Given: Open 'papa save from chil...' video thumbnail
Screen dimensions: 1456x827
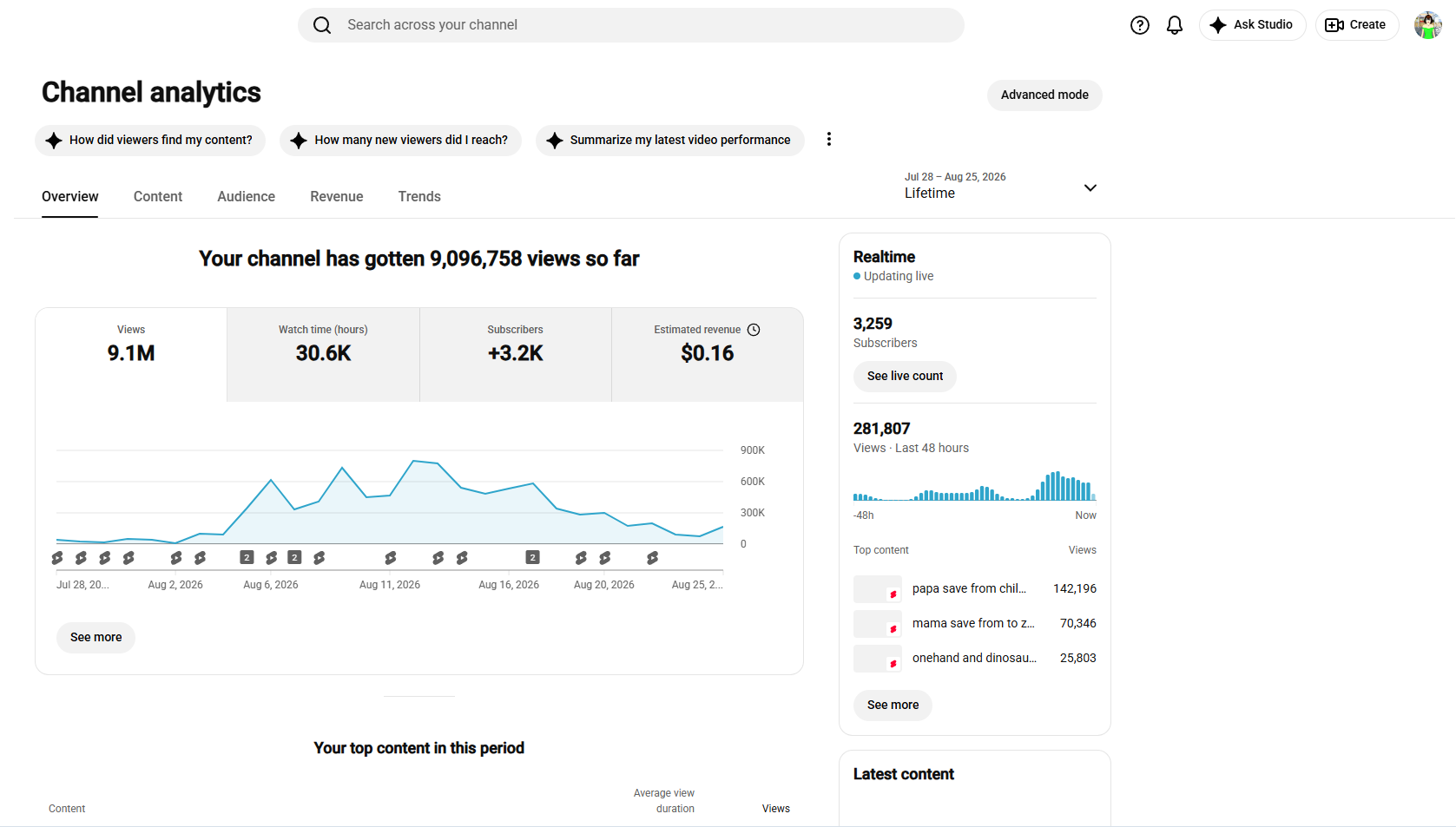Looking at the screenshot, I should (x=877, y=589).
